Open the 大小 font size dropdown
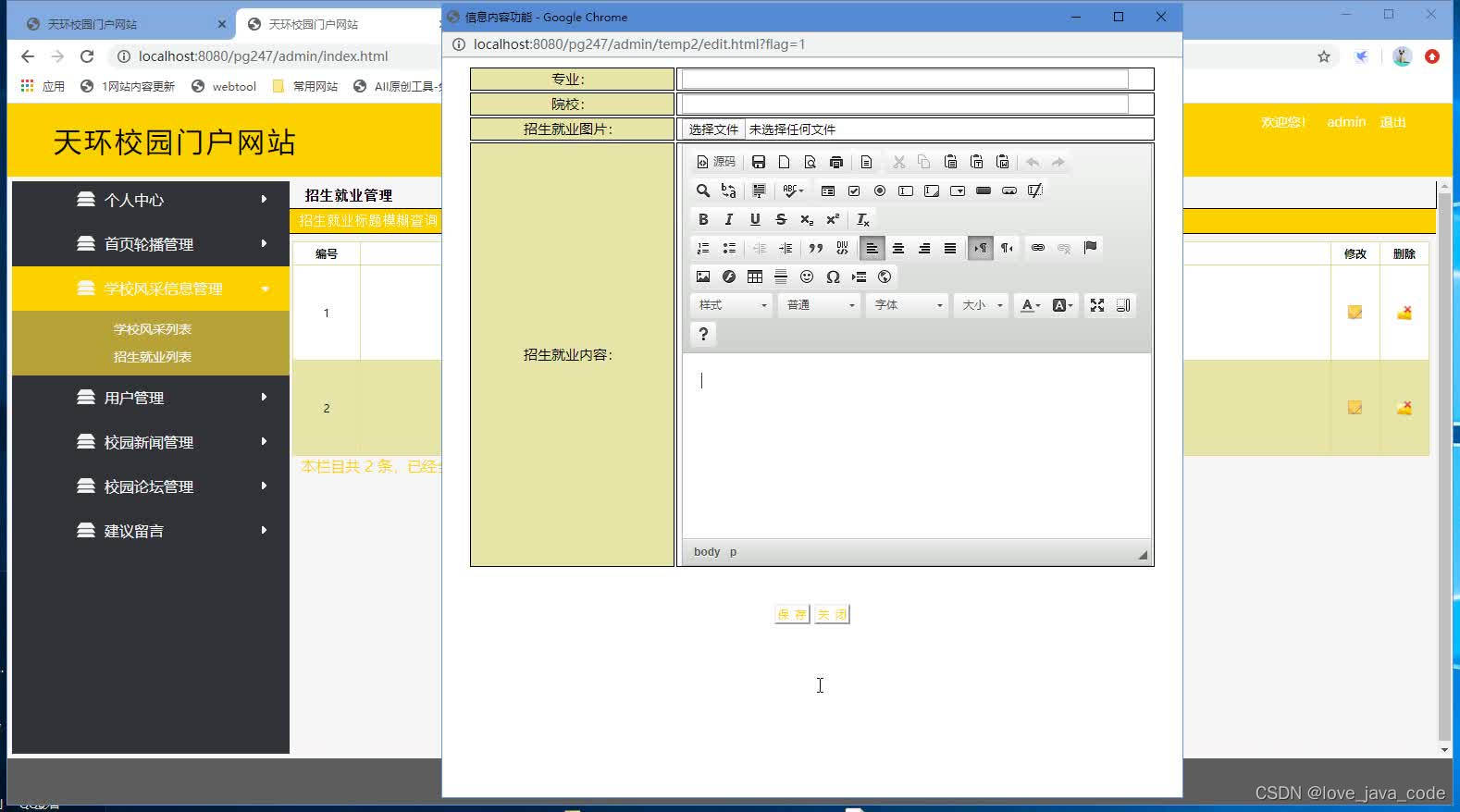The width and height of the screenshot is (1460, 812). click(x=982, y=305)
